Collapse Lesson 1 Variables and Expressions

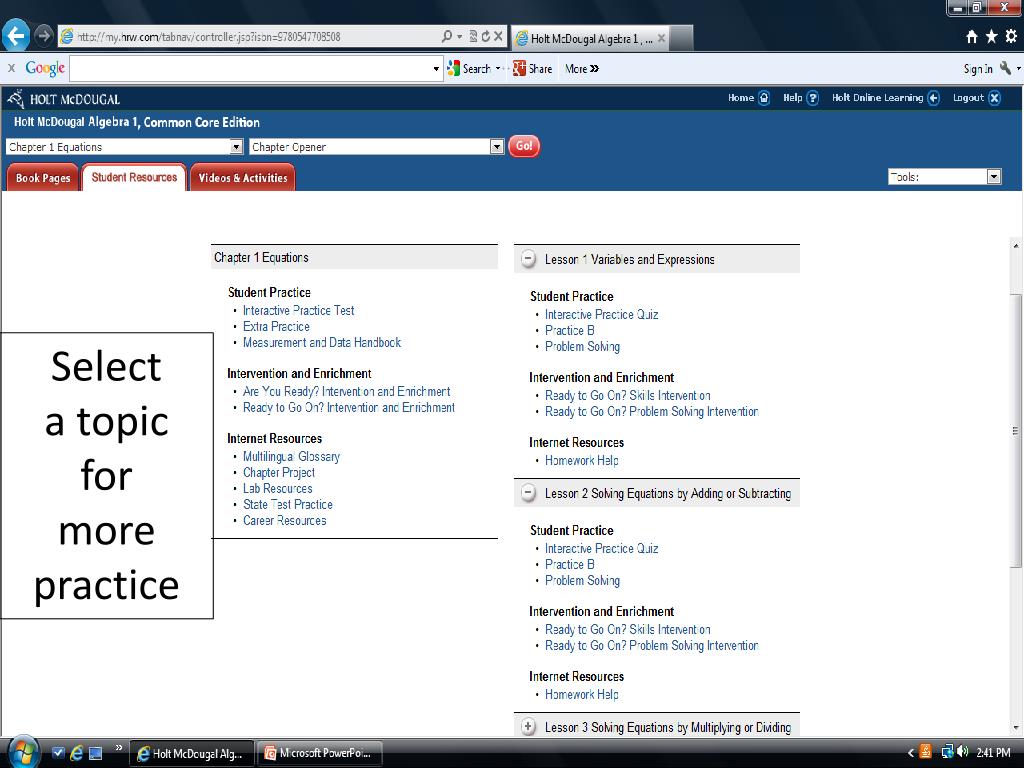[528, 259]
